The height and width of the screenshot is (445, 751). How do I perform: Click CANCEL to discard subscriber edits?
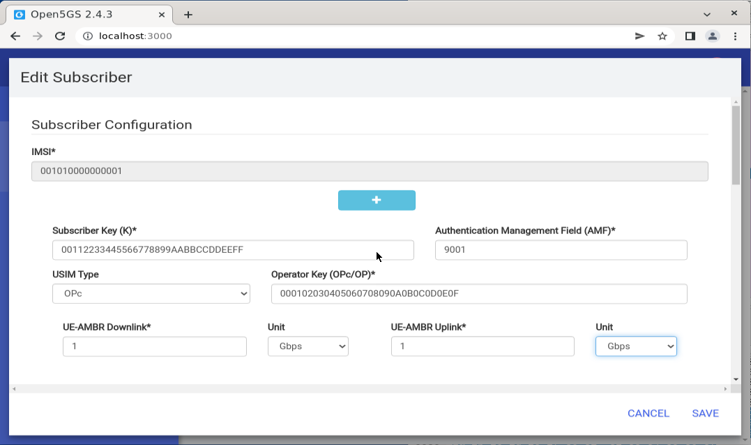[x=648, y=413]
